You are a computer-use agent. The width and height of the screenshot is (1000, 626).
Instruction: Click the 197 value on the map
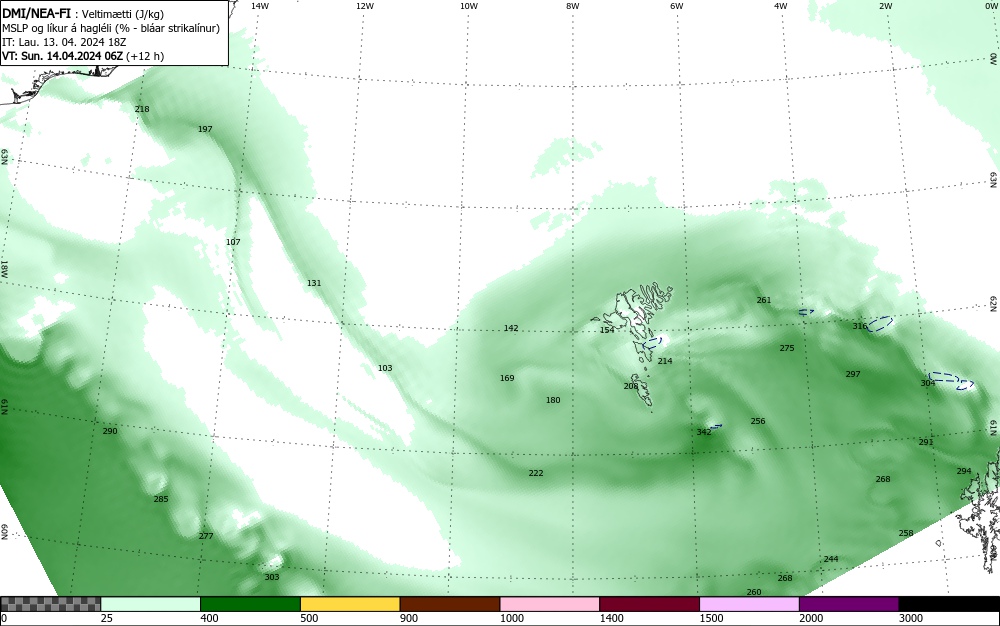[x=205, y=129]
